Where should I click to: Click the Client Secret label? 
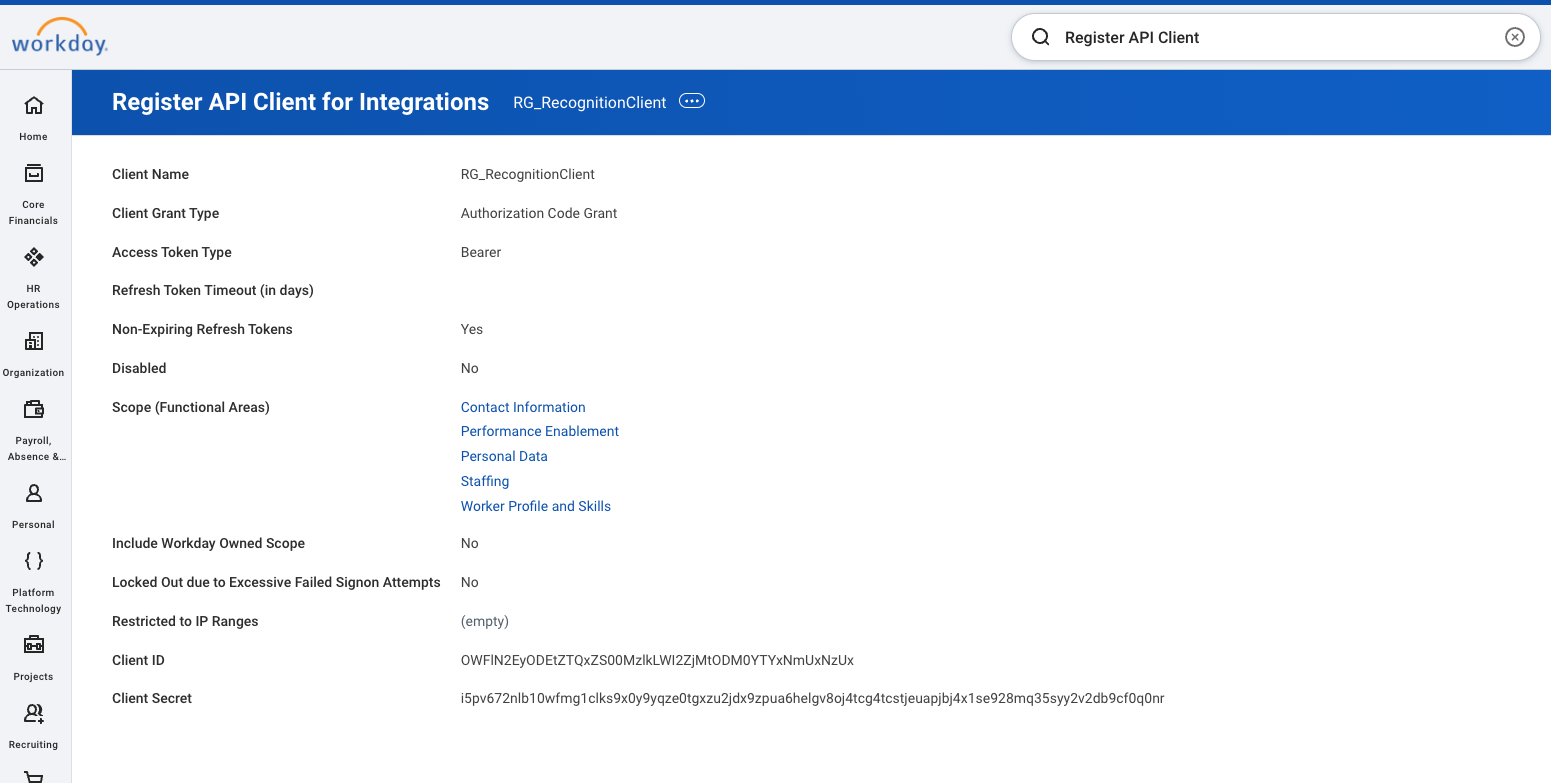152,698
